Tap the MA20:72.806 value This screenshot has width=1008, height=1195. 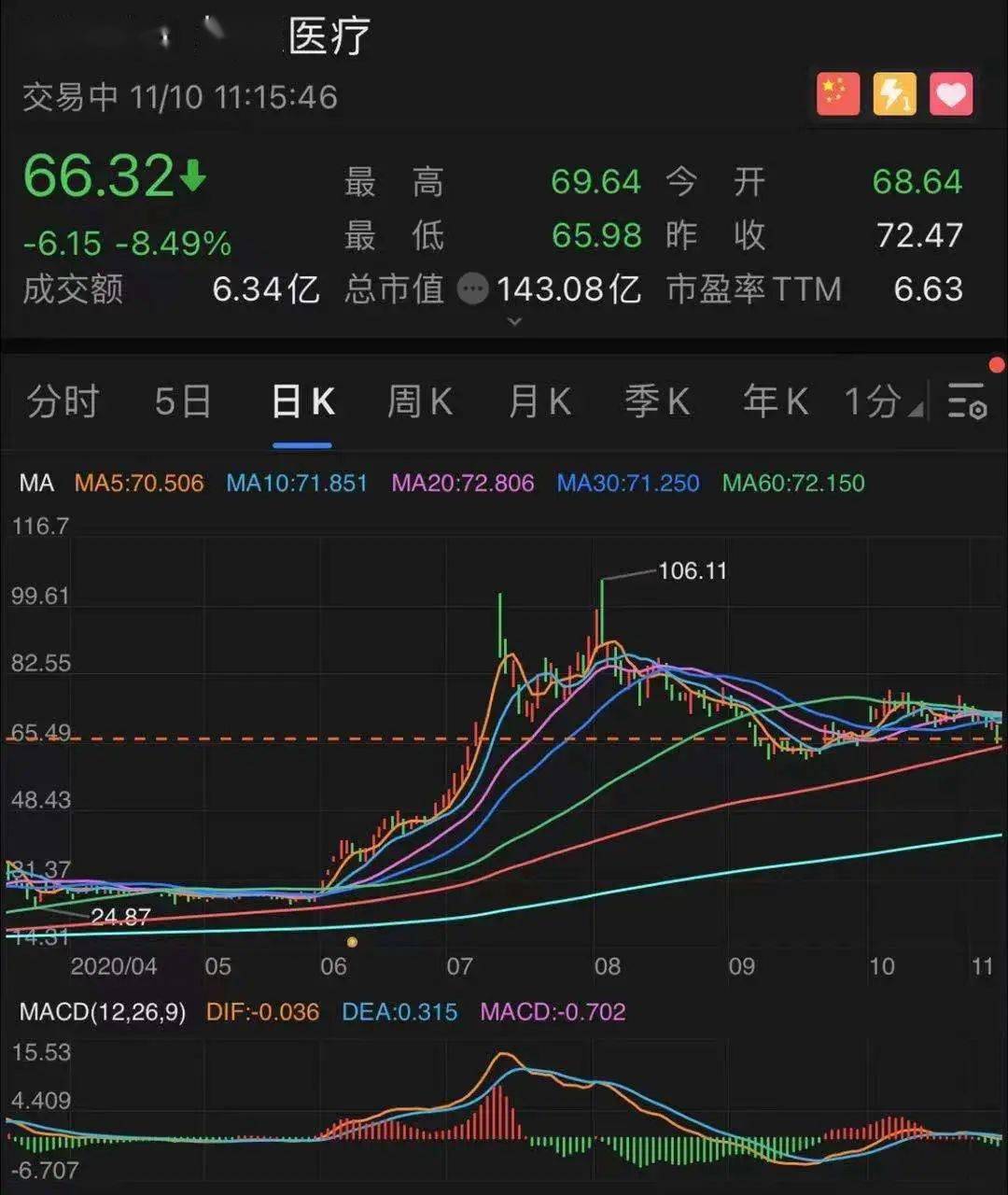tap(463, 483)
